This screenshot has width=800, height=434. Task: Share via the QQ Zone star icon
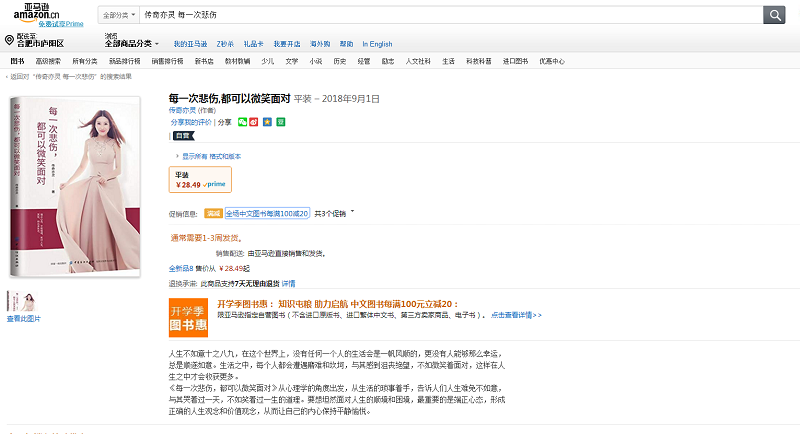pos(267,121)
